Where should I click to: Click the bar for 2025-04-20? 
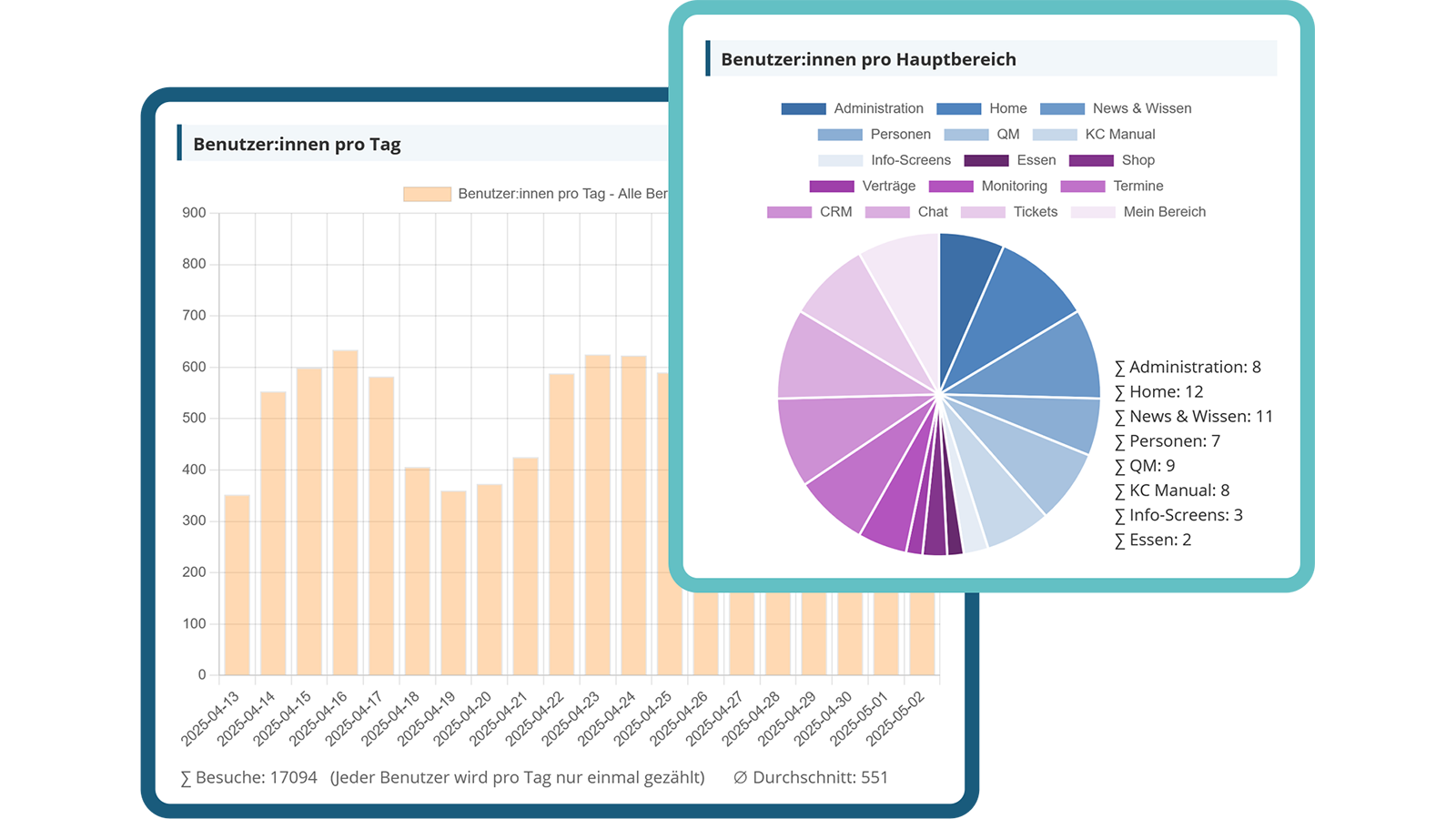[490, 580]
